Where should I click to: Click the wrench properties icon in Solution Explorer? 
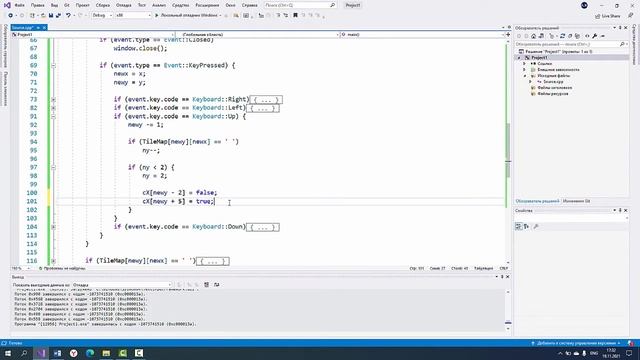pyautogui.click(x=595, y=36)
